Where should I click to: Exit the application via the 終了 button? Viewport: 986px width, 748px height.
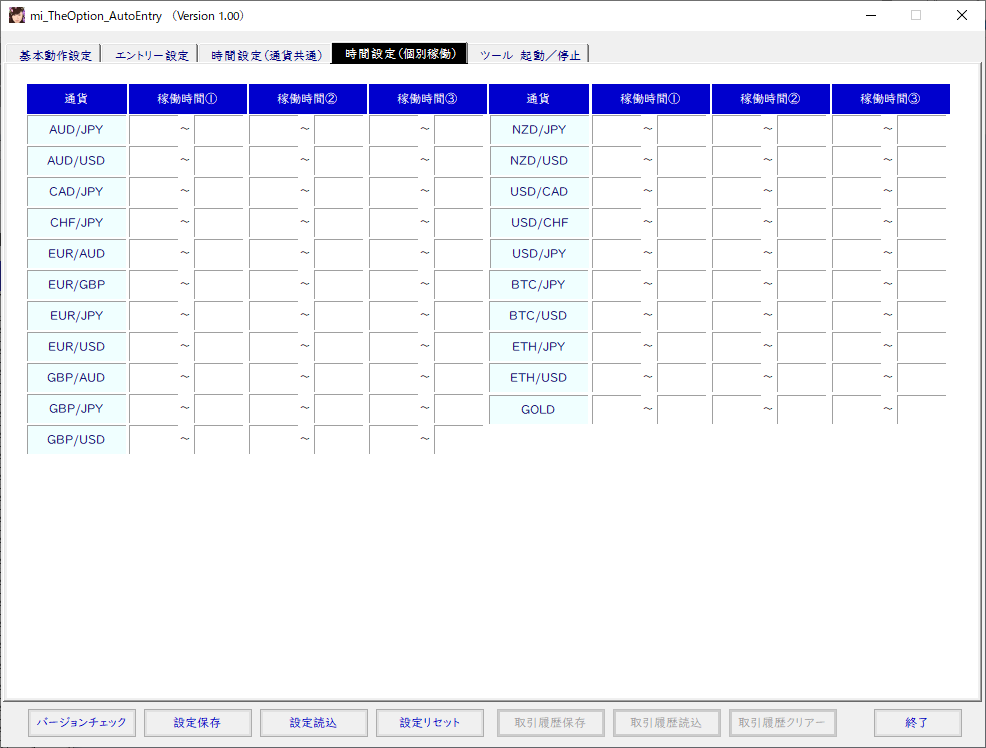coord(917,722)
